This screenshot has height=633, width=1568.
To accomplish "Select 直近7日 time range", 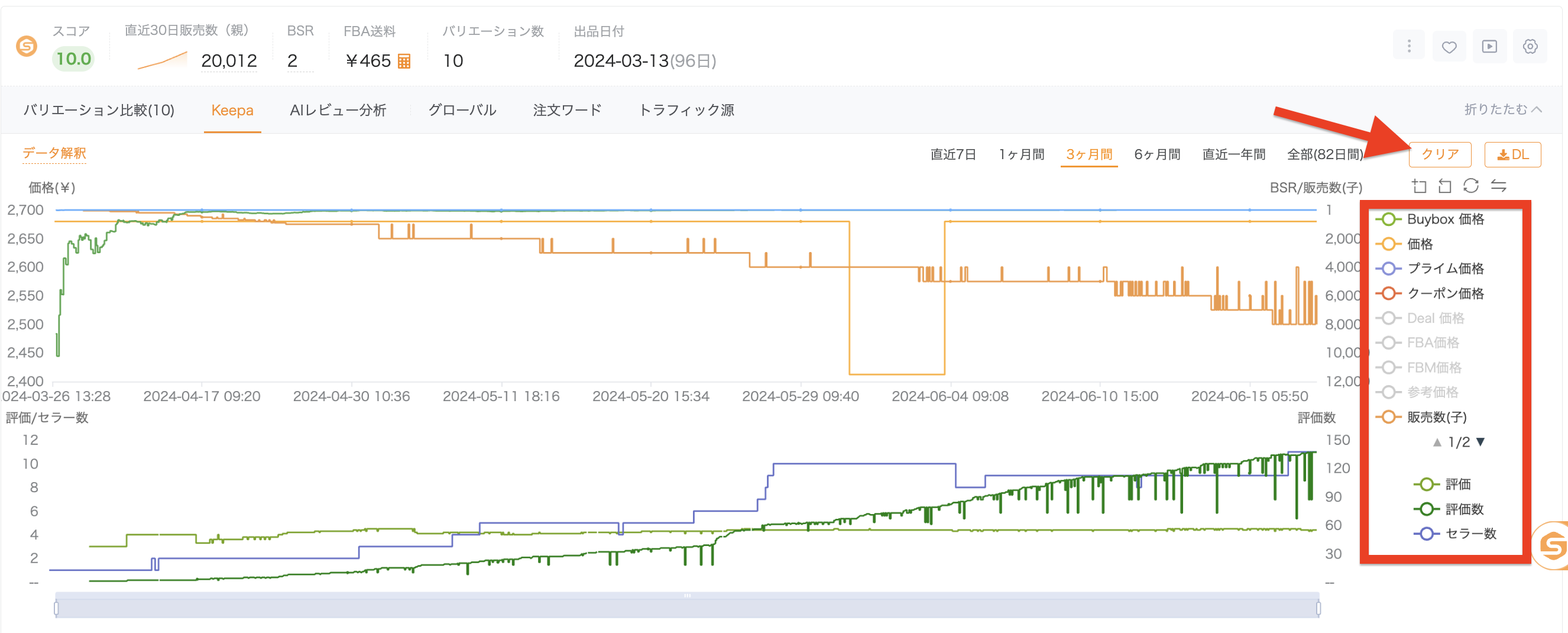I will [953, 155].
